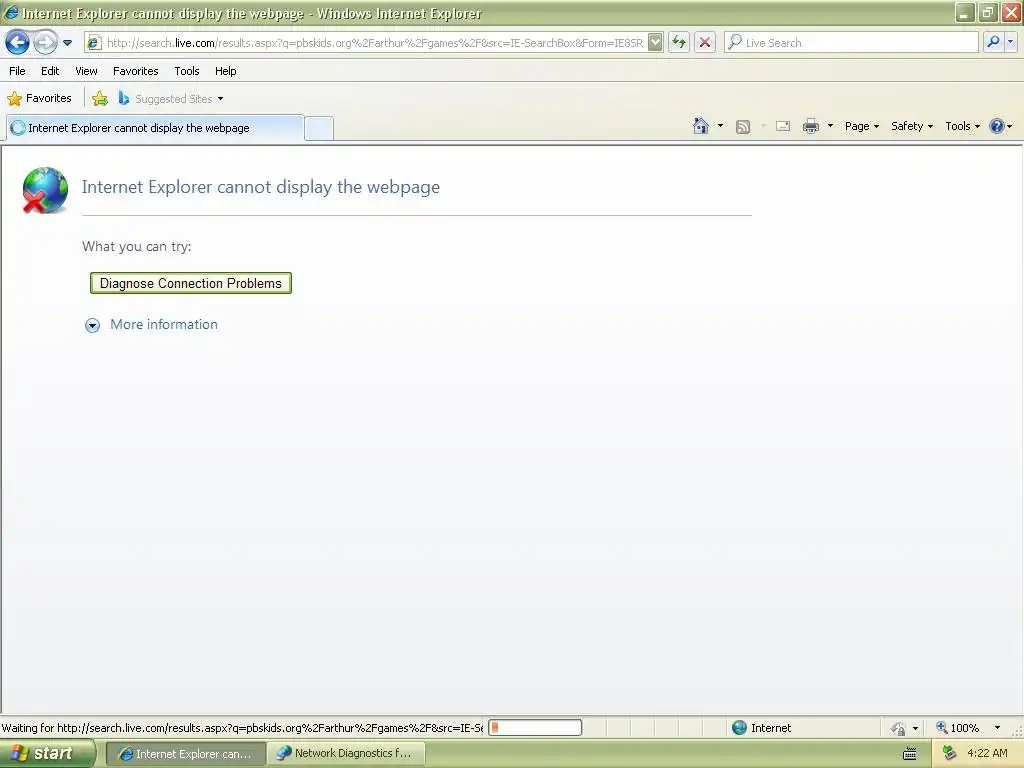Open Suggested Sites dropdown
This screenshot has width=1024, height=768.
click(x=170, y=99)
